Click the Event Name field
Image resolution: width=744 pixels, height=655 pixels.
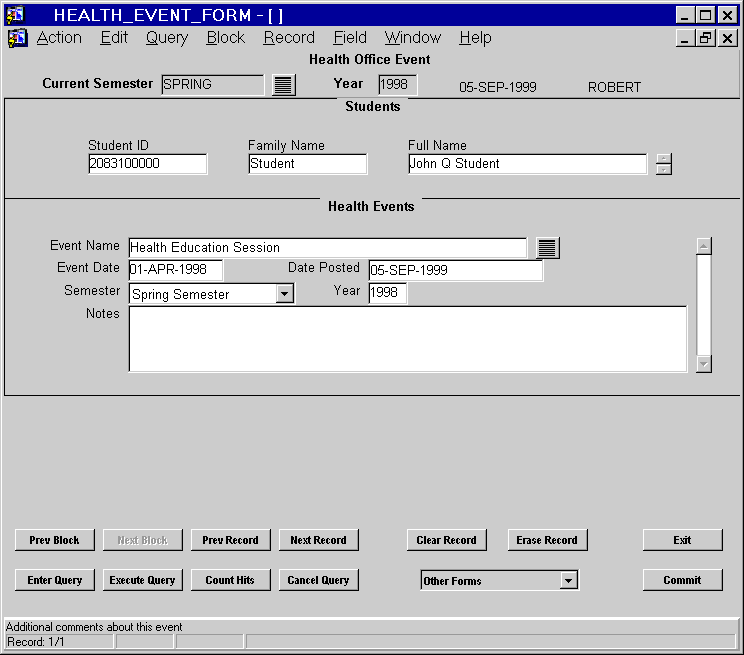(x=327, y=248)
